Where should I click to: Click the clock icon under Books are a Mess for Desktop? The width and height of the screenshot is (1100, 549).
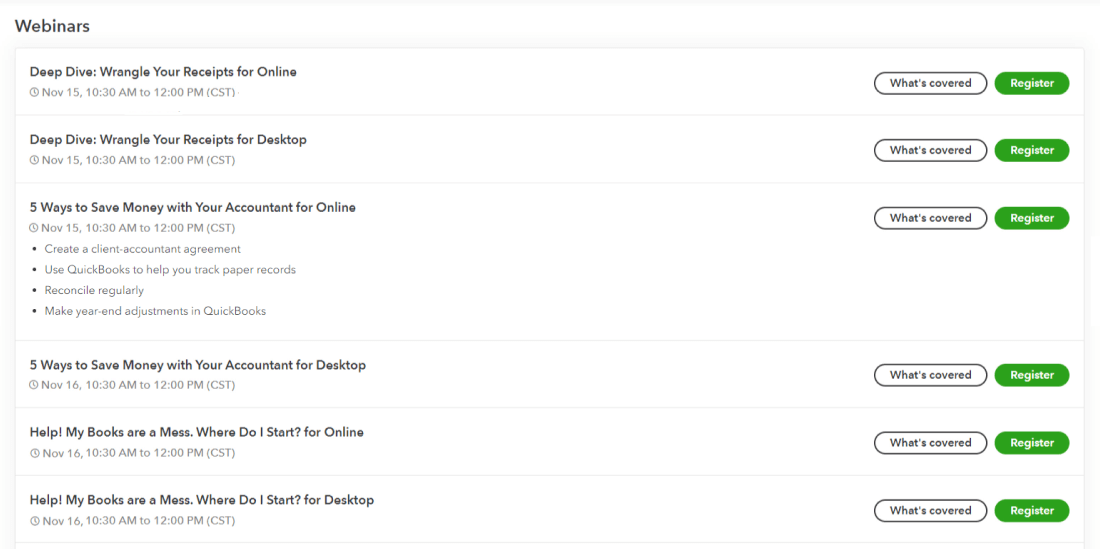tap(34, 521)
